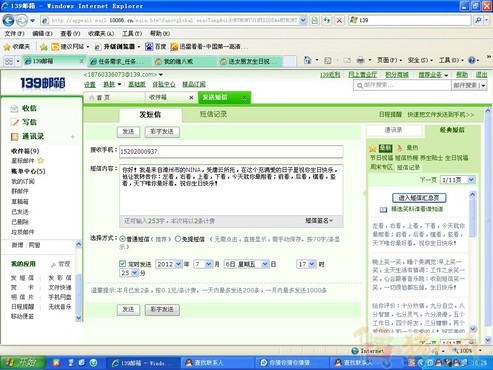The image size is (493, 370).
Task: Click the flame 最热 icon in the SMS panel
Action: (400, 148)
